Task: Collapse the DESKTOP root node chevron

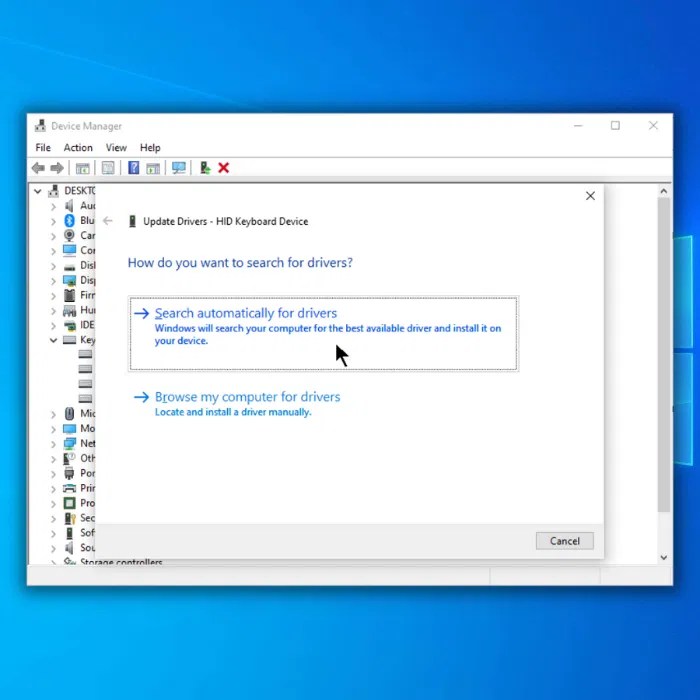Action: (x=38, y=191)
